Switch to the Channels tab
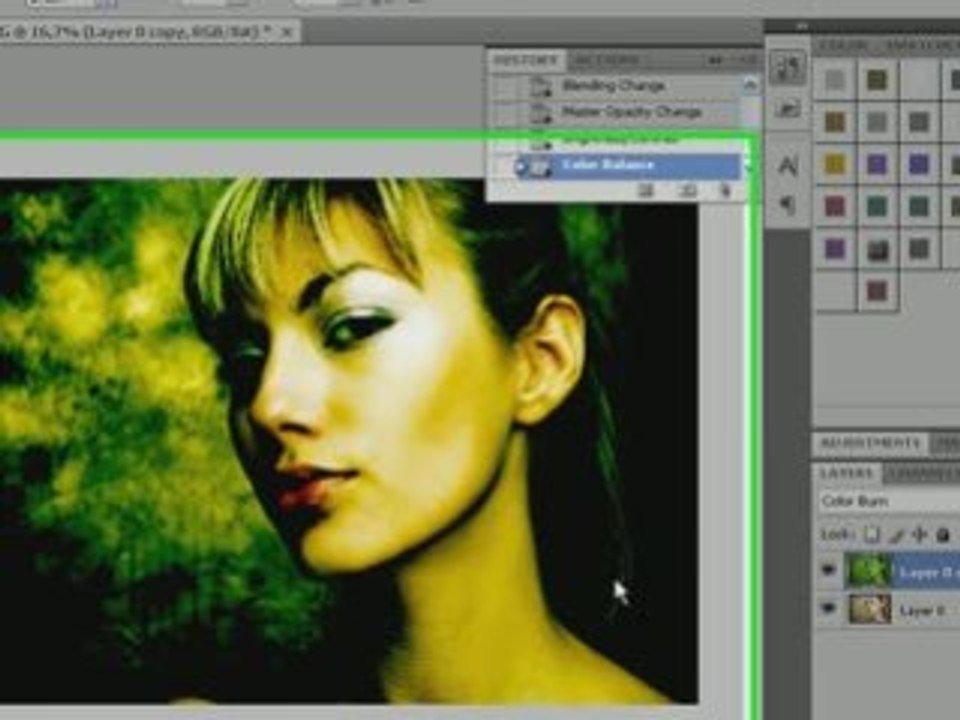The width and height of the screenshot is (960, 720). tap(921, 473)
